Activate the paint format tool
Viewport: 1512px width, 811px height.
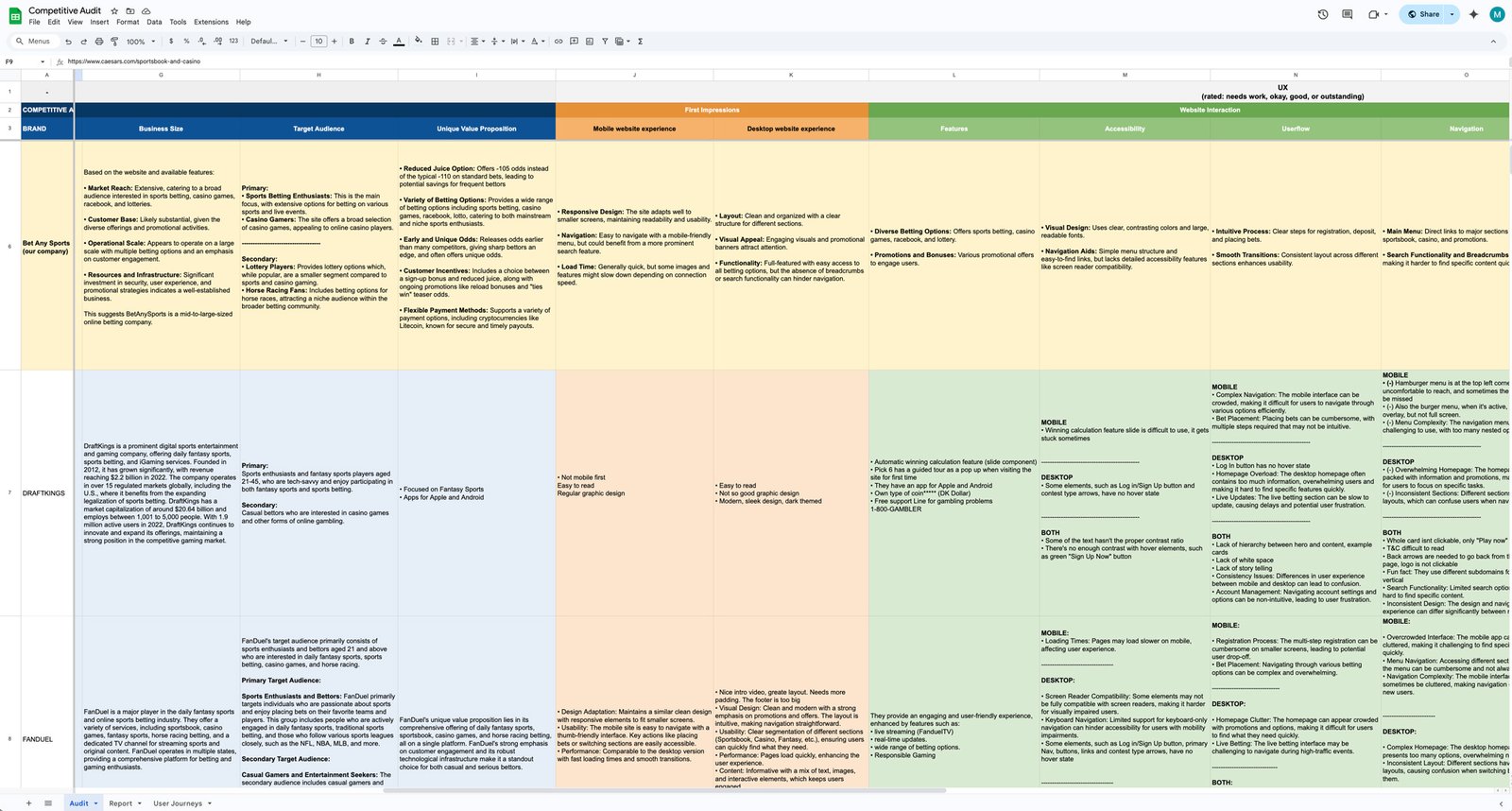point(114,42)
